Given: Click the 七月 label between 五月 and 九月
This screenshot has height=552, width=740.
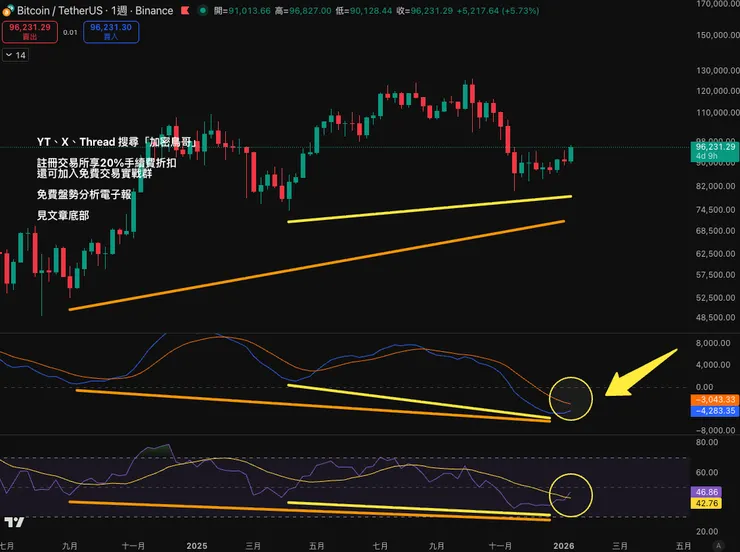Looking at the screenshot, I should (380, 546).
